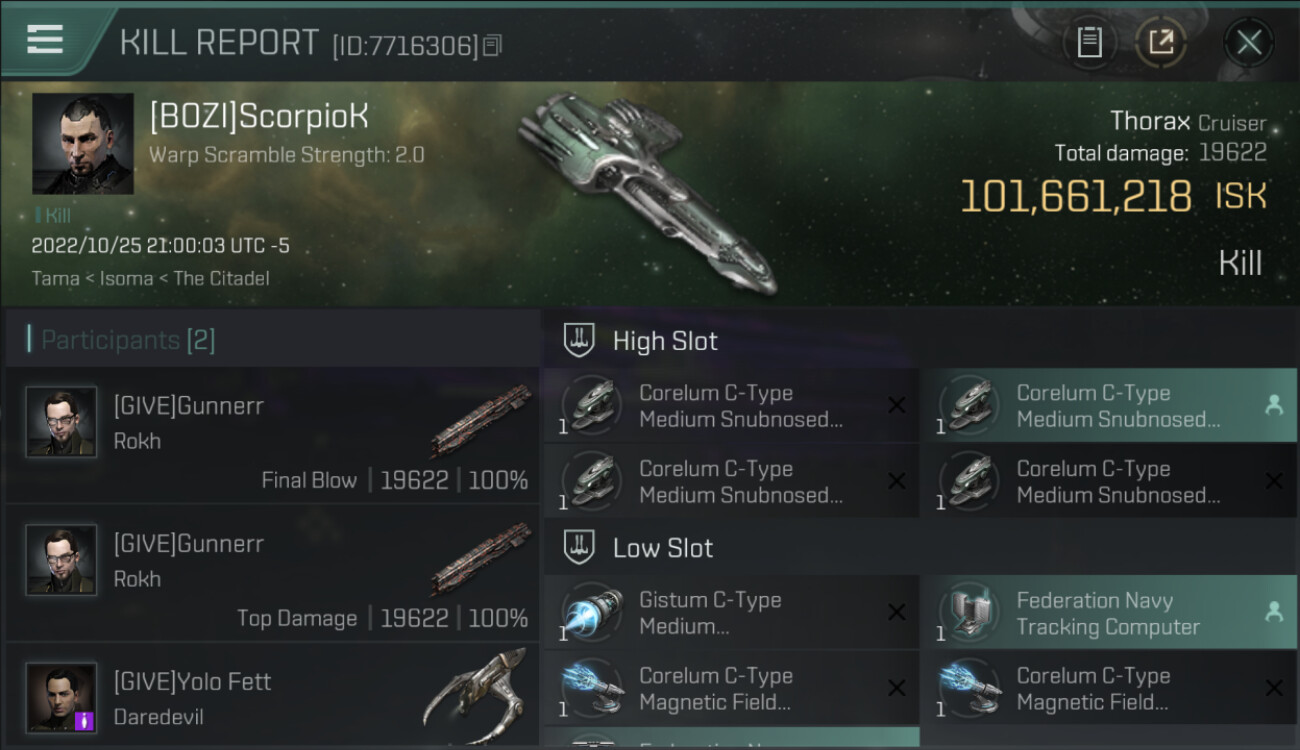This screenshot has width=1300, height=750.
Task: Click the Low Slot section icon
Action: click(579, 548)
